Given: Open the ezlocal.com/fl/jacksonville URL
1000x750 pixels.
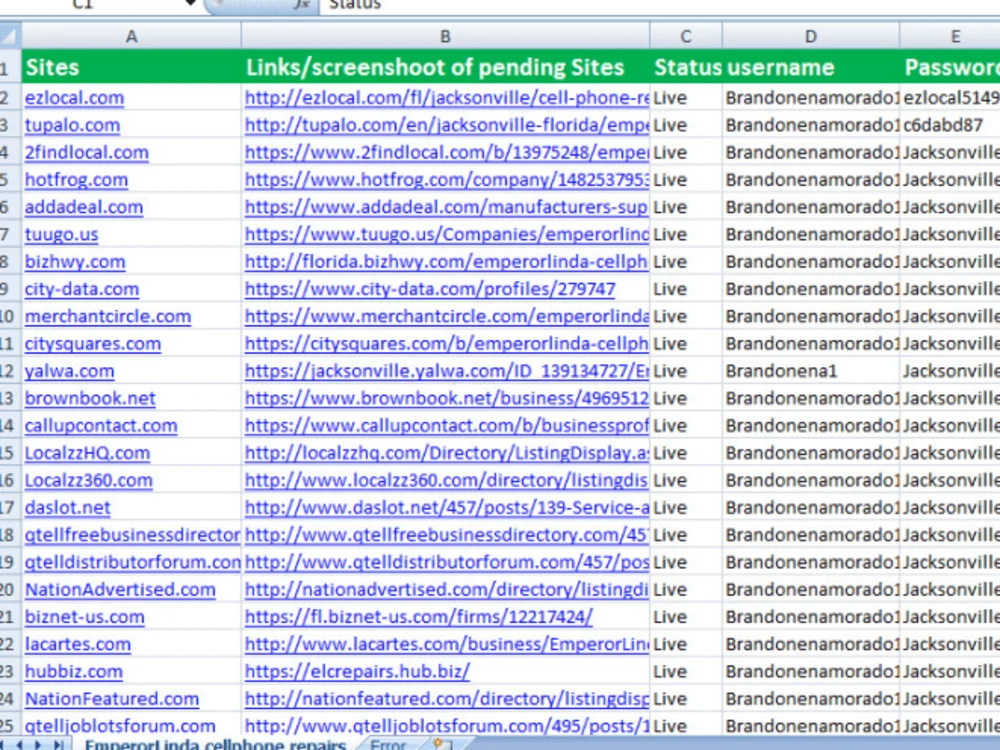Looking at the screenshot, I should coord(446,98).
